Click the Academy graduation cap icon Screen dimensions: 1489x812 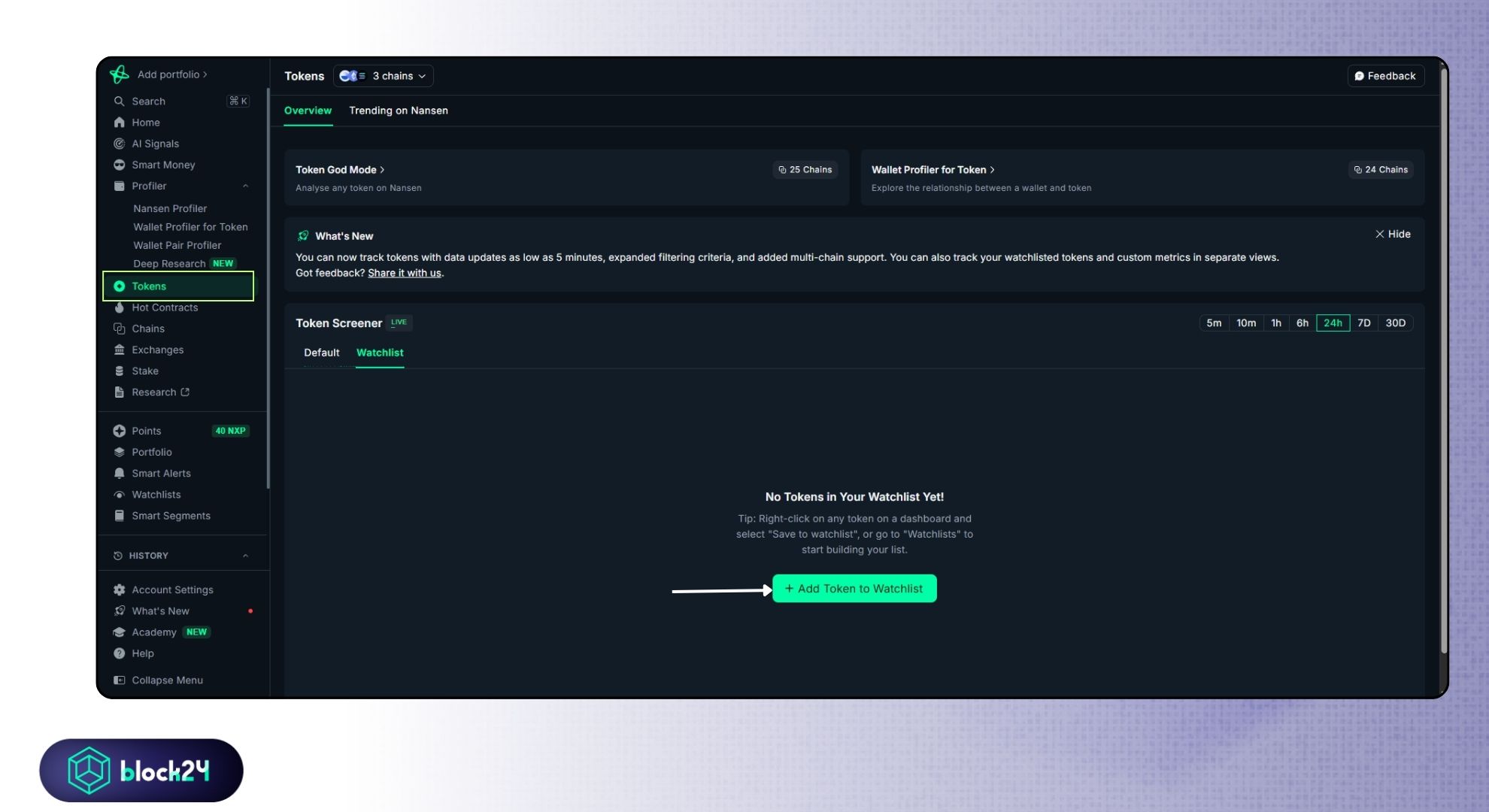click(119, 632)
